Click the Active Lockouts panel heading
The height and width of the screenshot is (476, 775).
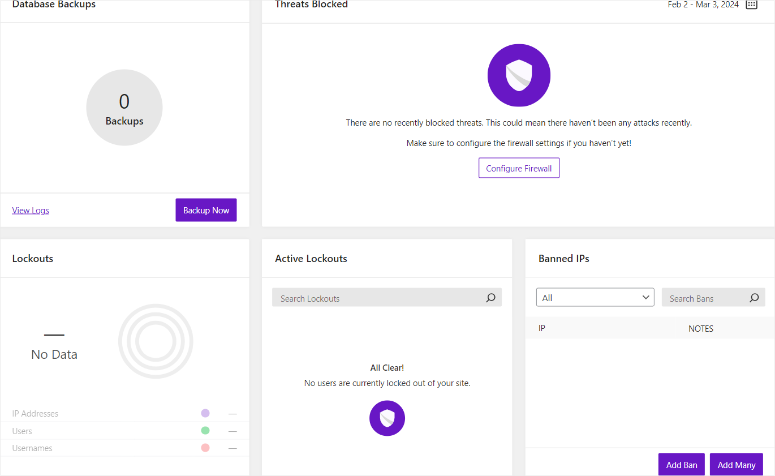point(311,259)
